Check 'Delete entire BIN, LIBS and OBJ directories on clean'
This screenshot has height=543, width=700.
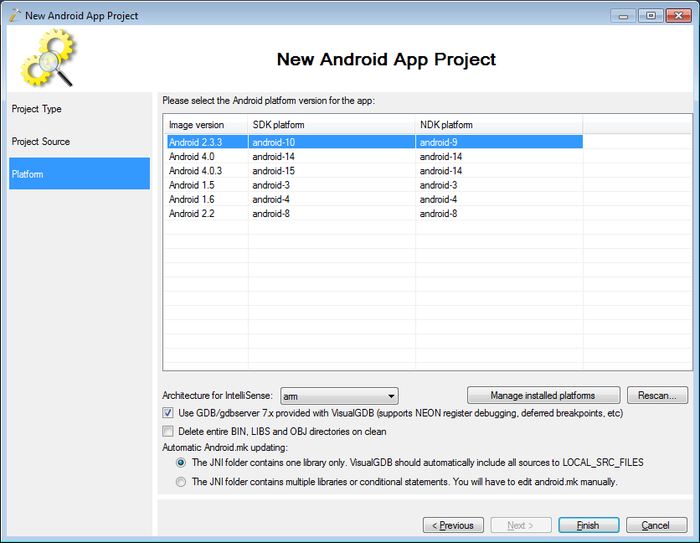point(167,431)
